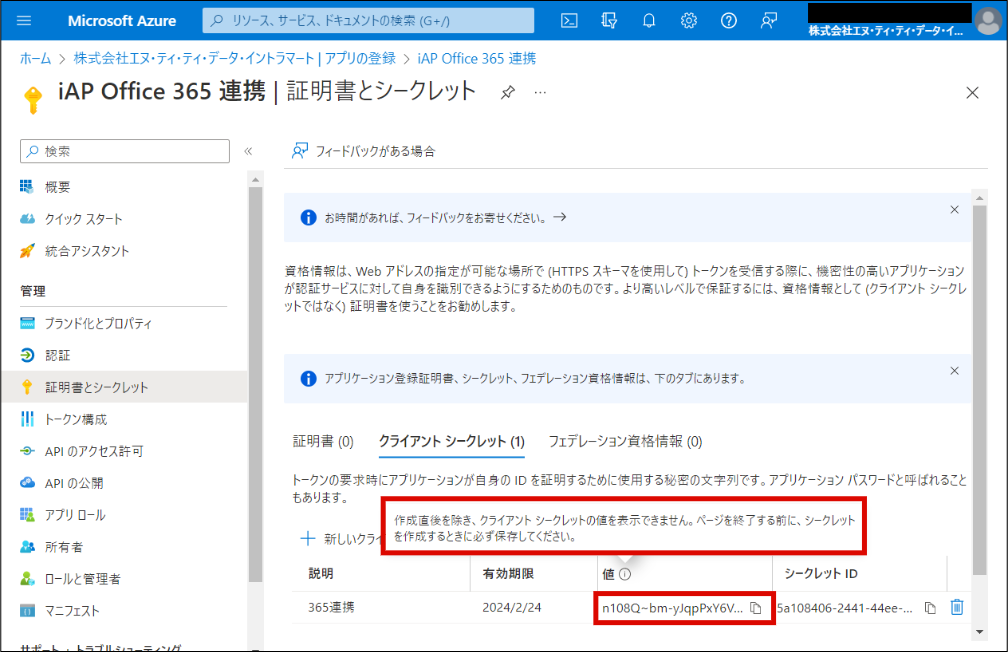Copy the secret ID to clipboard

(x=930, y=607)
